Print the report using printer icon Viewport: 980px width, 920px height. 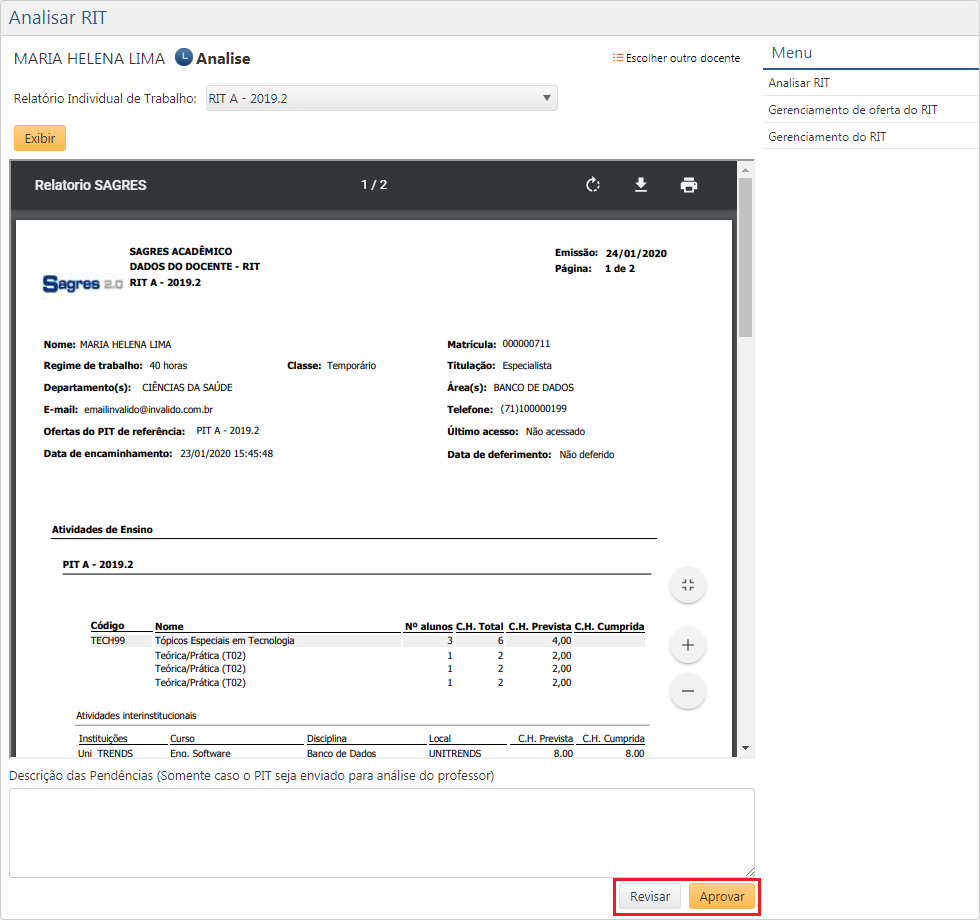(x=689, y=185)
